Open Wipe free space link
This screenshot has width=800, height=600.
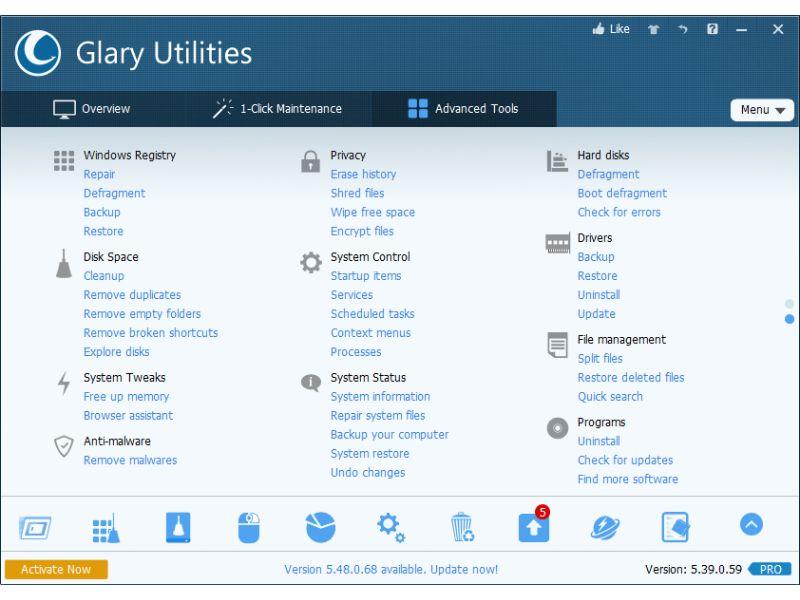(372, 212)
